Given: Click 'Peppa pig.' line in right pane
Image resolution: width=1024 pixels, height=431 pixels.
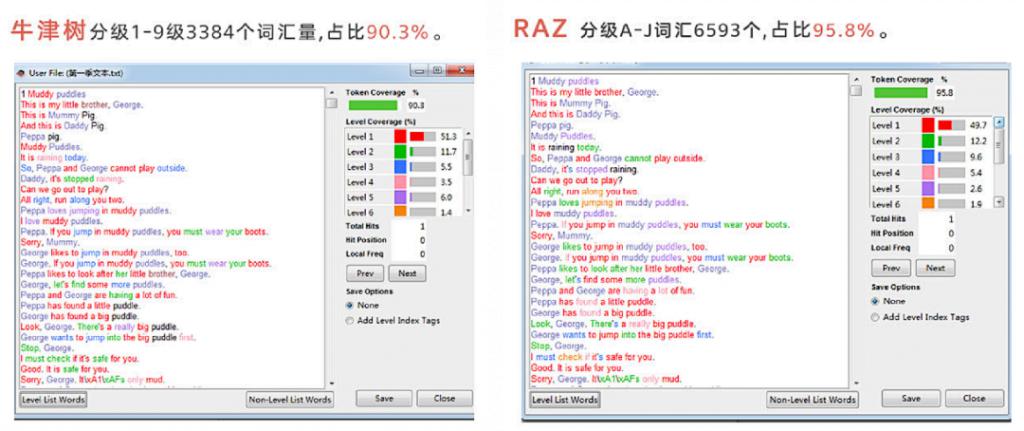Looking at the screenshot, I should (552, 125).
